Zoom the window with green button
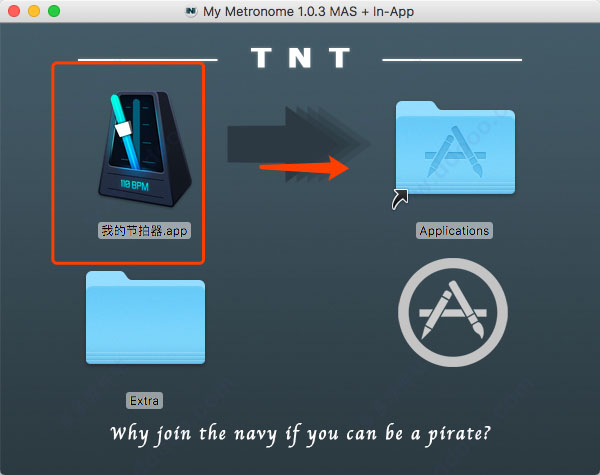 tap(54, 11)
